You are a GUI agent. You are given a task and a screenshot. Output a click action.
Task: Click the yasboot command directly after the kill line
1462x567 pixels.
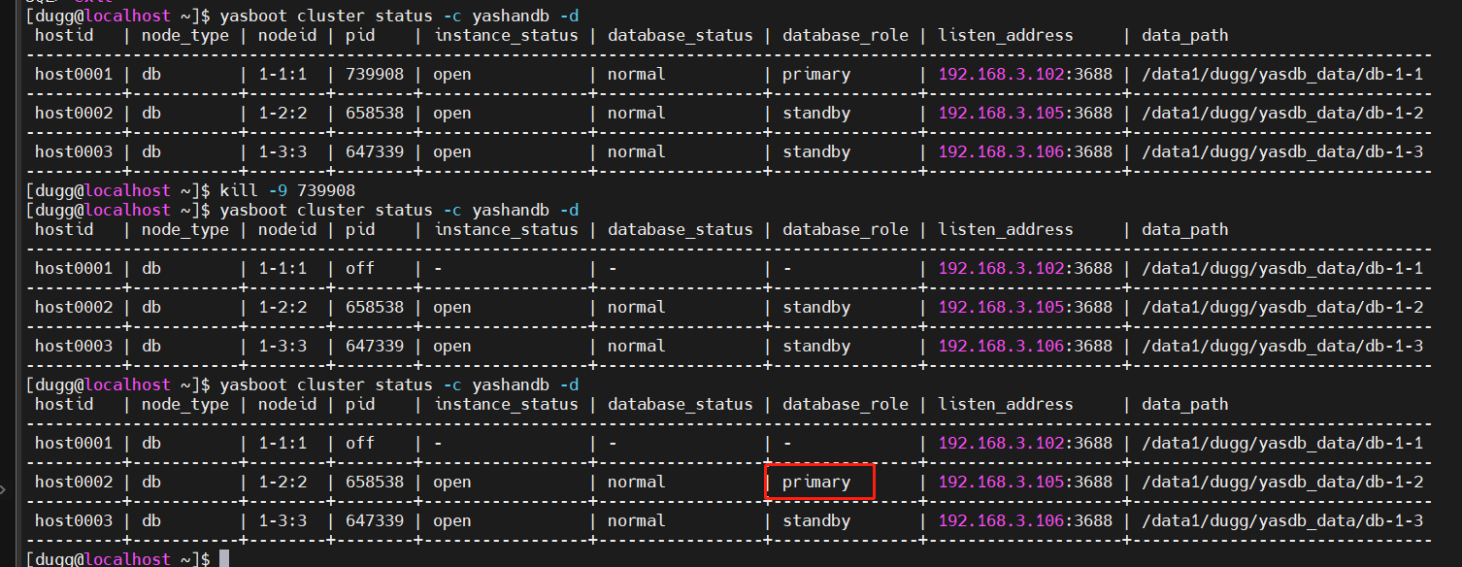click(399, 210)
